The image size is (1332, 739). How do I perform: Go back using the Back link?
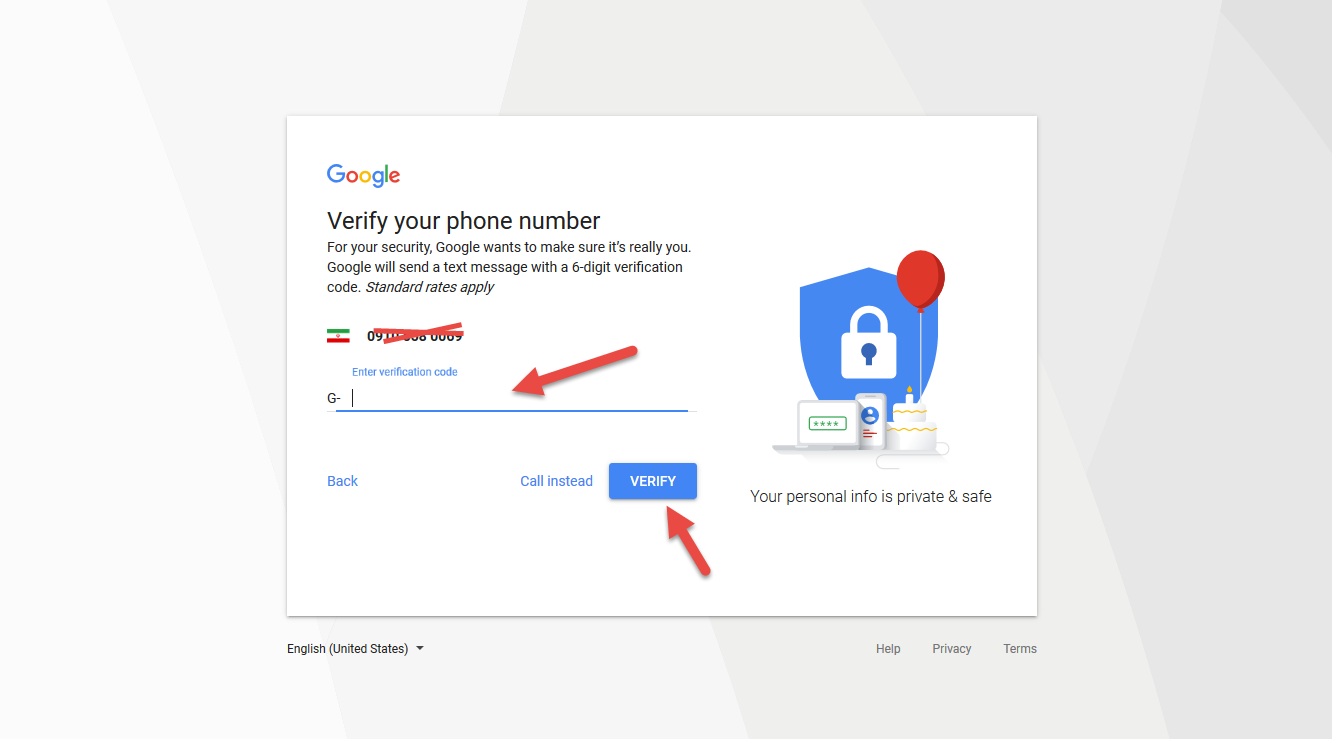click(x=342, y=481)
